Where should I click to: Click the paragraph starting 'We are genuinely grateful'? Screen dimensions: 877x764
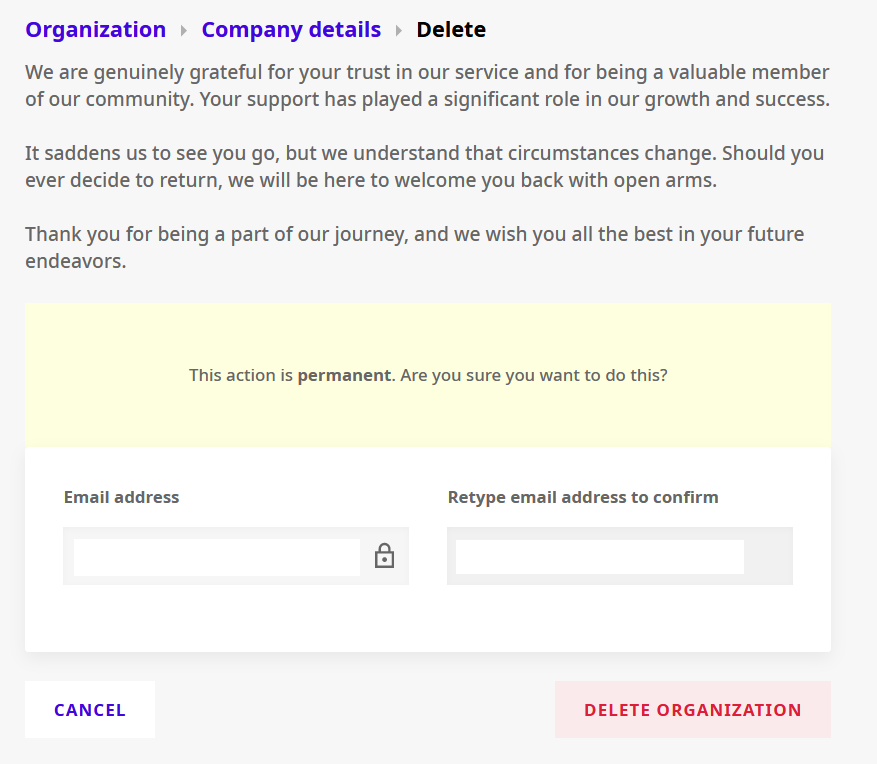428,86
